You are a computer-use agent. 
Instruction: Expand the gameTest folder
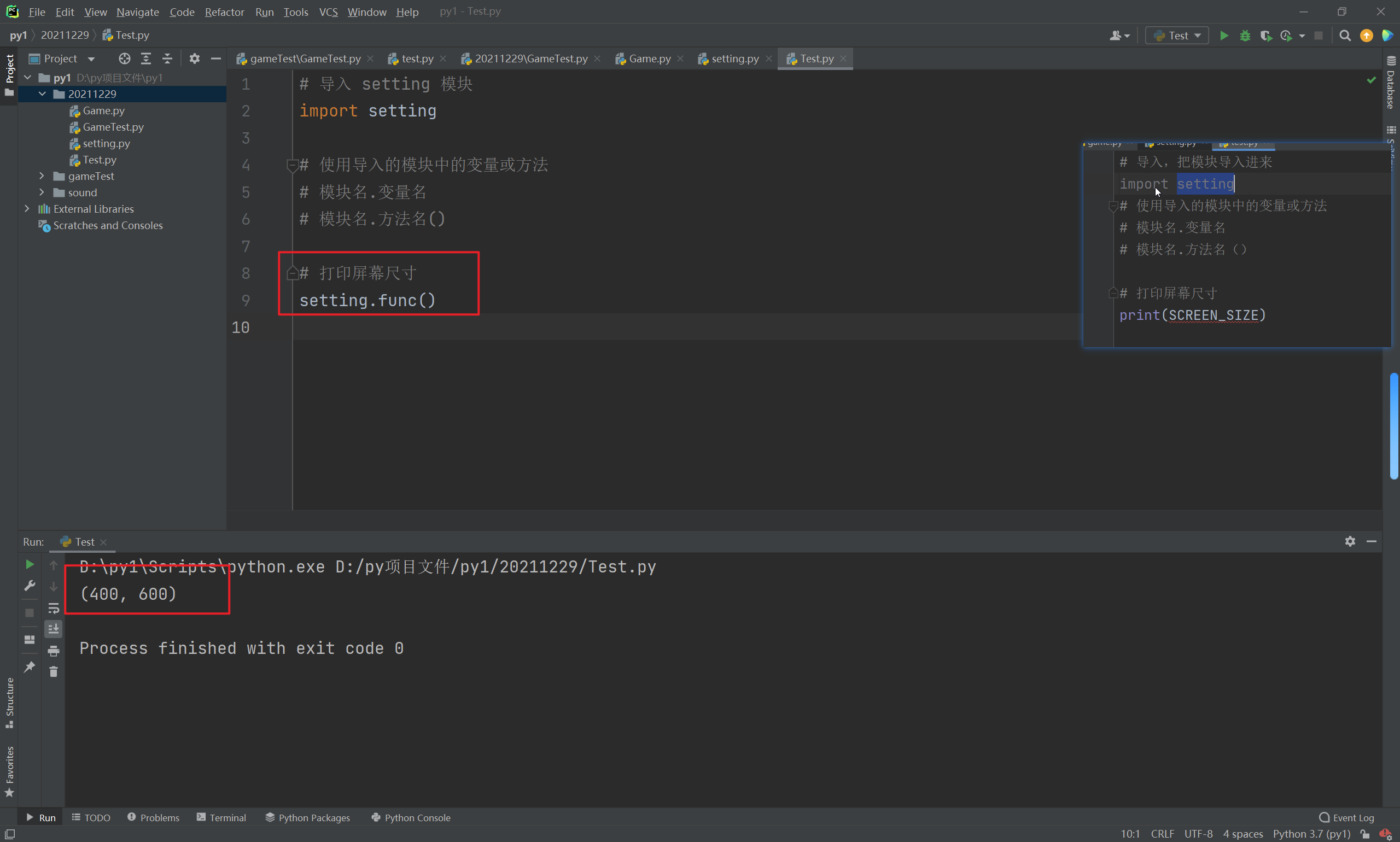coord(42,176)
